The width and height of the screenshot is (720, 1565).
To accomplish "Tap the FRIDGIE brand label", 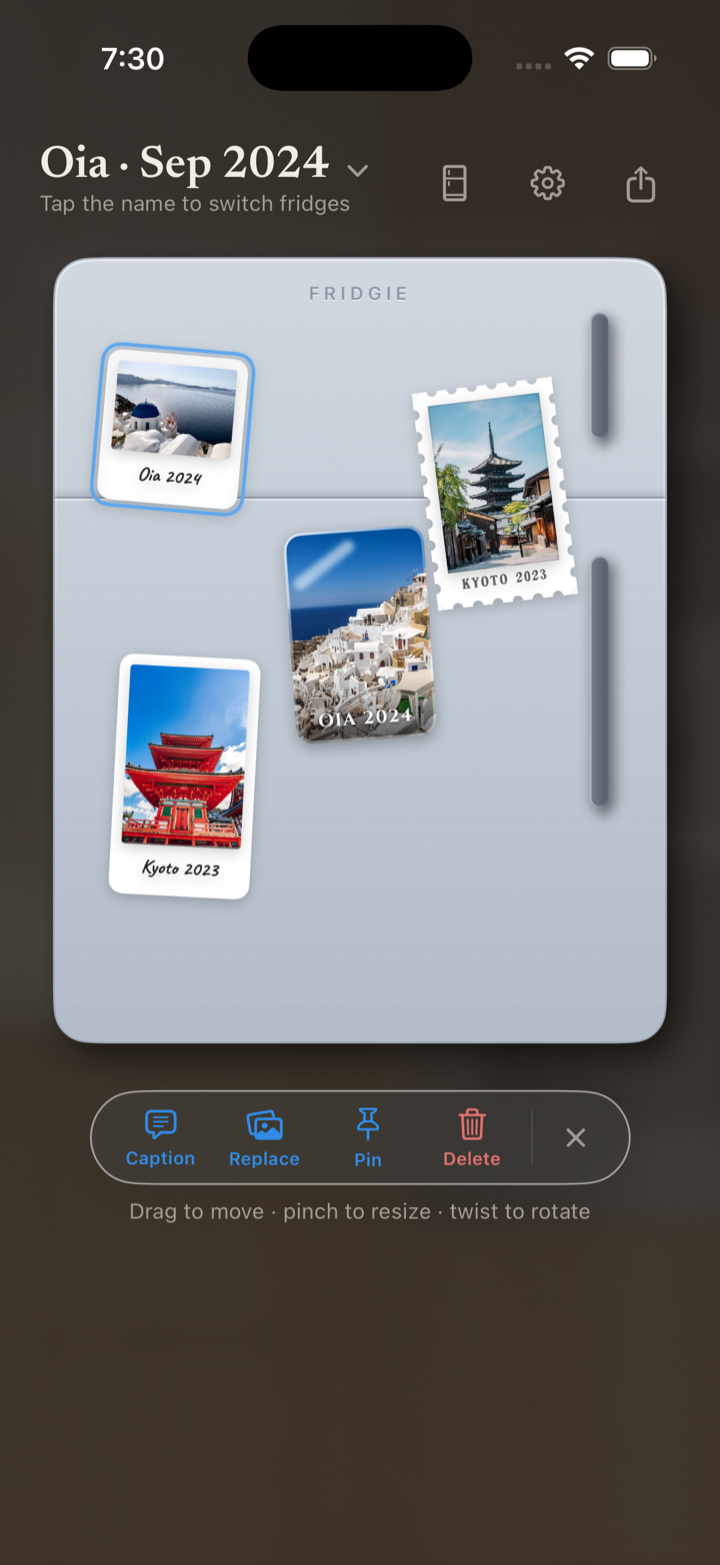I will coord(359,294).
